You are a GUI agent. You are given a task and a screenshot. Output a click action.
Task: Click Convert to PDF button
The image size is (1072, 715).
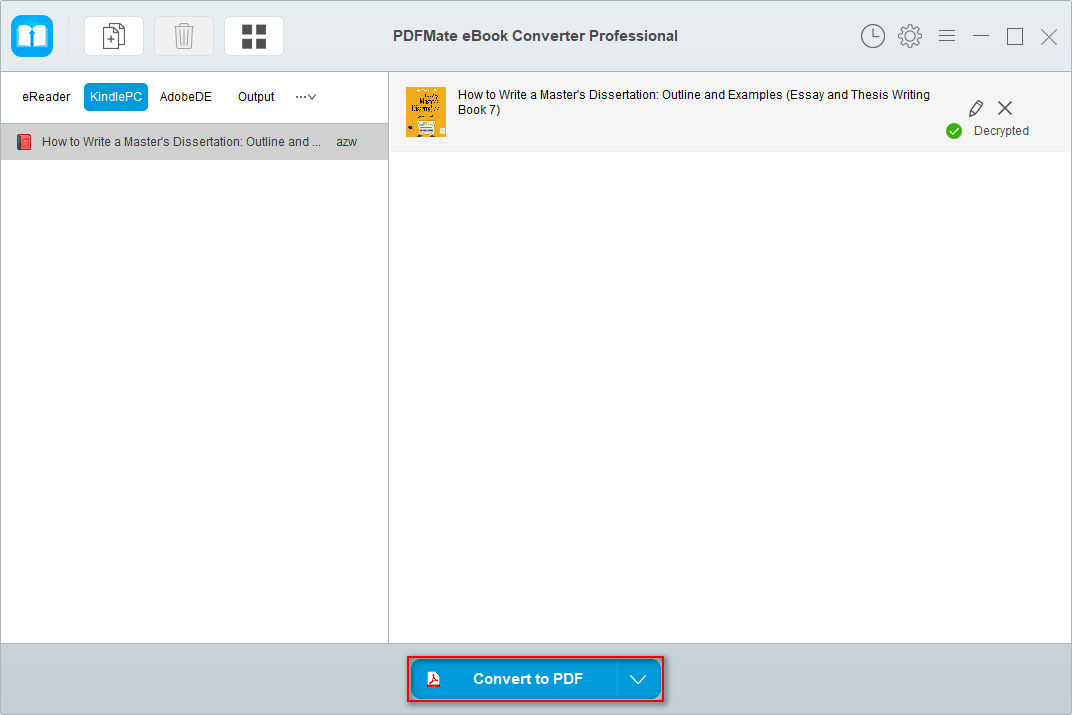tap(515, 679)
